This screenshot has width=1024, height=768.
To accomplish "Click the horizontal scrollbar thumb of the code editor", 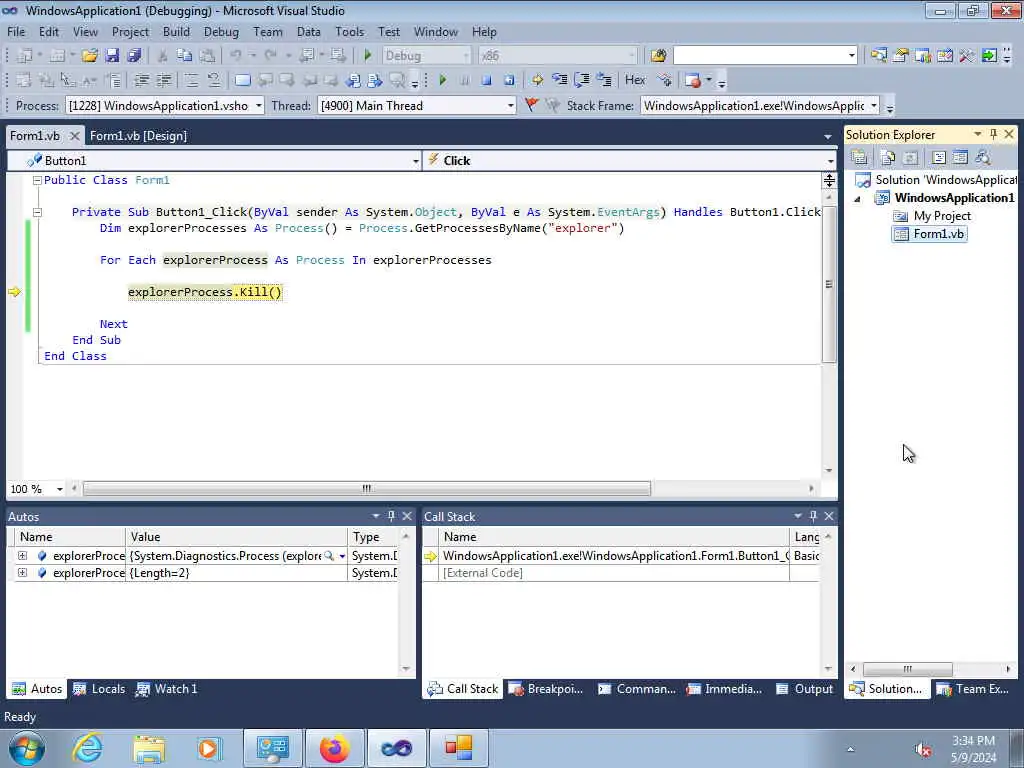I will pyautogui.click(x=366, y=488).
